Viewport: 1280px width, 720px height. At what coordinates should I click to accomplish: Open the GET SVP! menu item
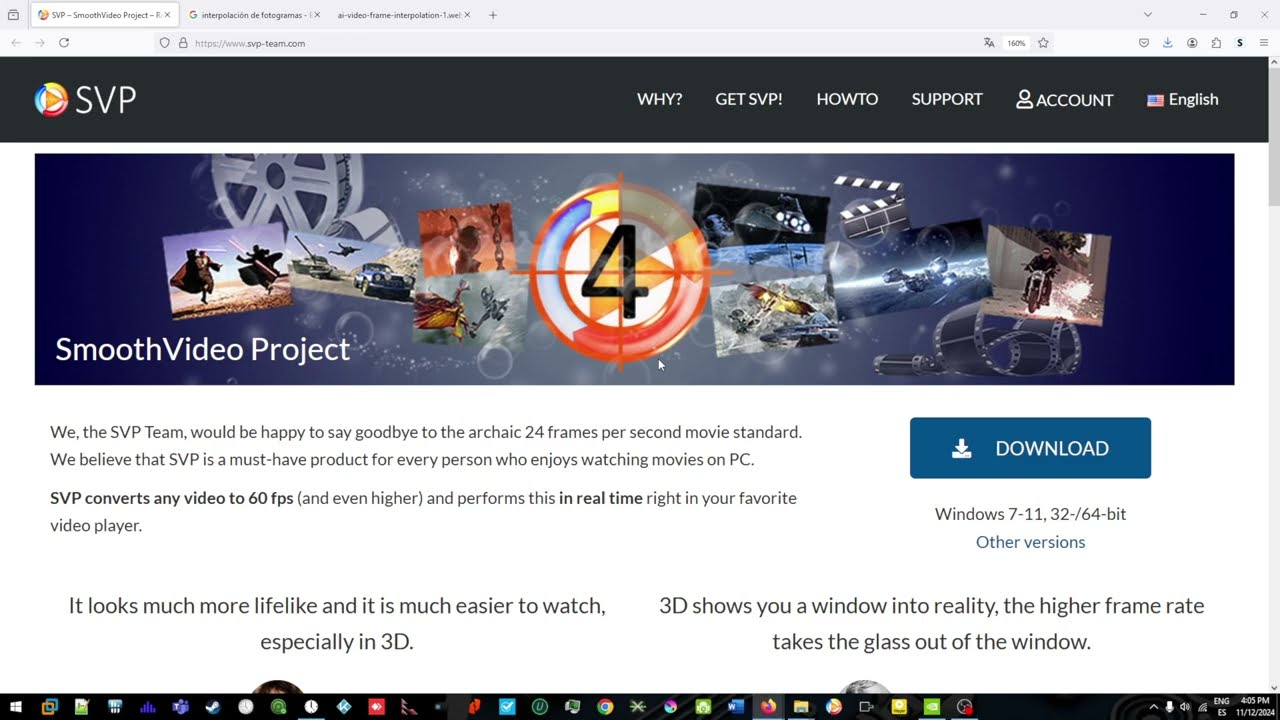(749, 99)
